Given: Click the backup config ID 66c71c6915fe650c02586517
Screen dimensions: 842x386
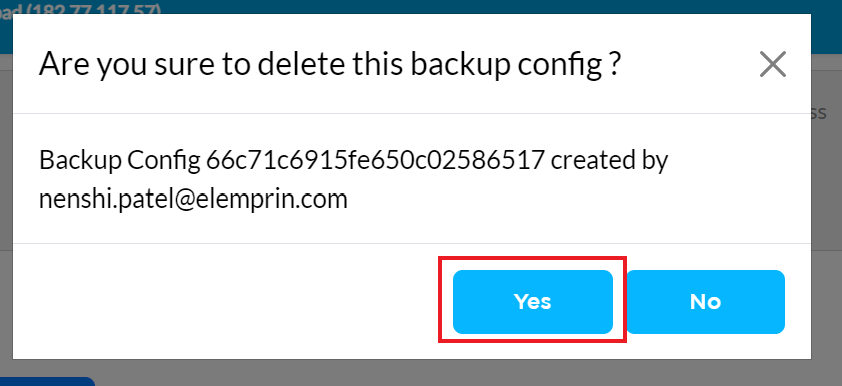Looking at the screenshot, I should tap(375, 160).
